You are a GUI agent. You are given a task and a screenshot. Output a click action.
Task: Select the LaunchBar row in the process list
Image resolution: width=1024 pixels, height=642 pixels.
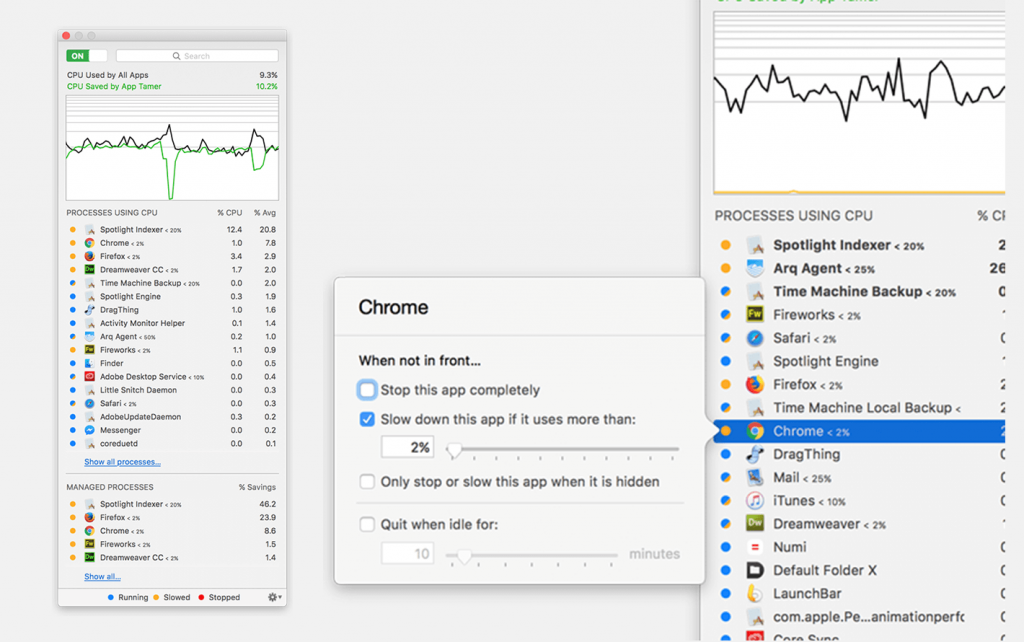(x=859, y=594)
